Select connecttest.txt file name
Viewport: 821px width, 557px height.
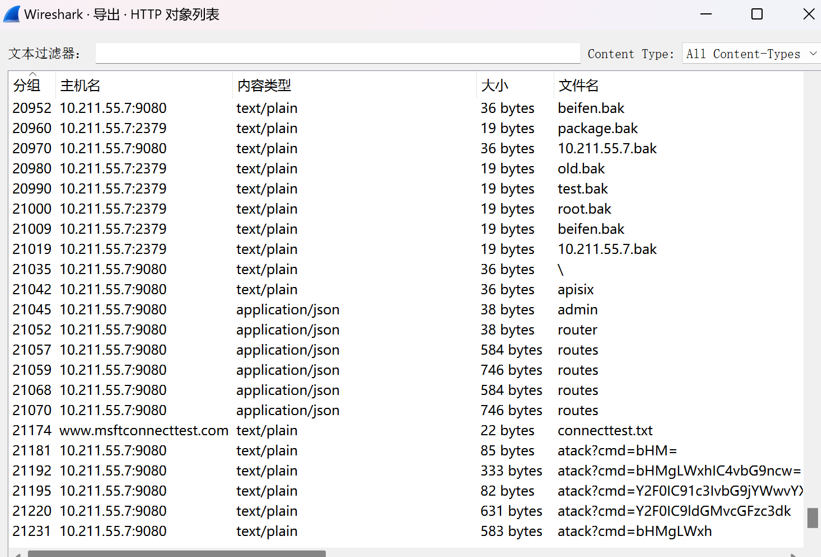tap(605, 430)
